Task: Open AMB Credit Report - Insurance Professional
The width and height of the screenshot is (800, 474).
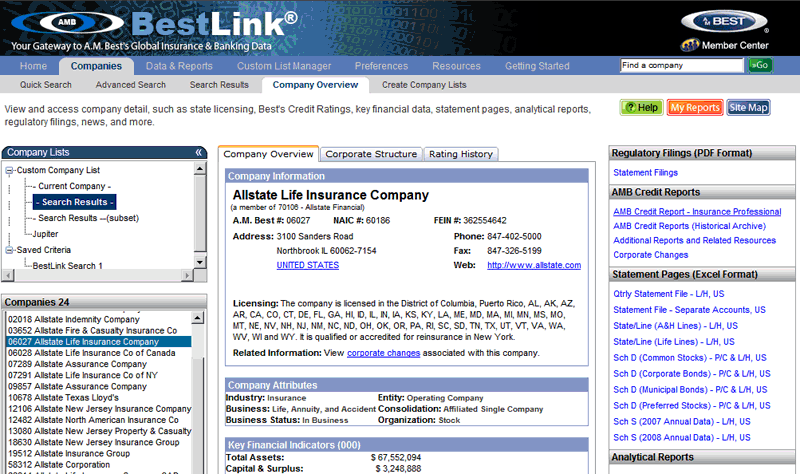Action: pyautogui.click(x=697, y=212)
